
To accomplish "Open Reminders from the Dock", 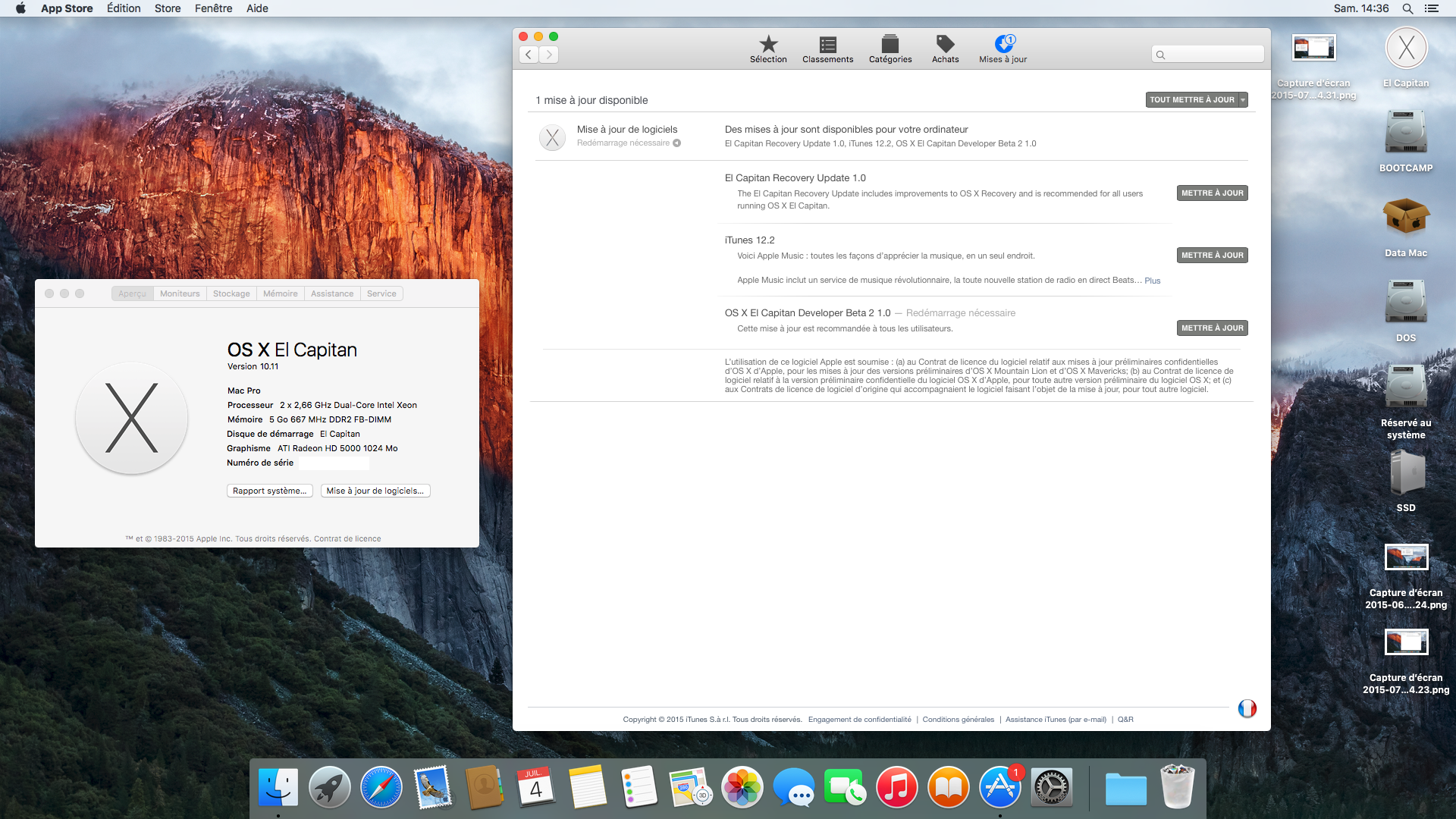I will [x=639, y=787].
